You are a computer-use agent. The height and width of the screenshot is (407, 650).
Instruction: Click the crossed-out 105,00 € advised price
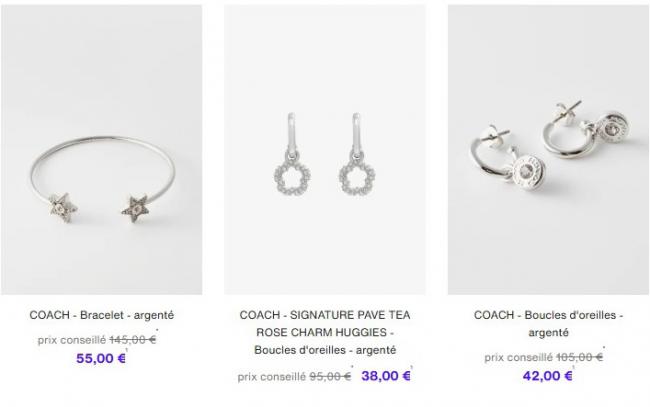[580, 357]
